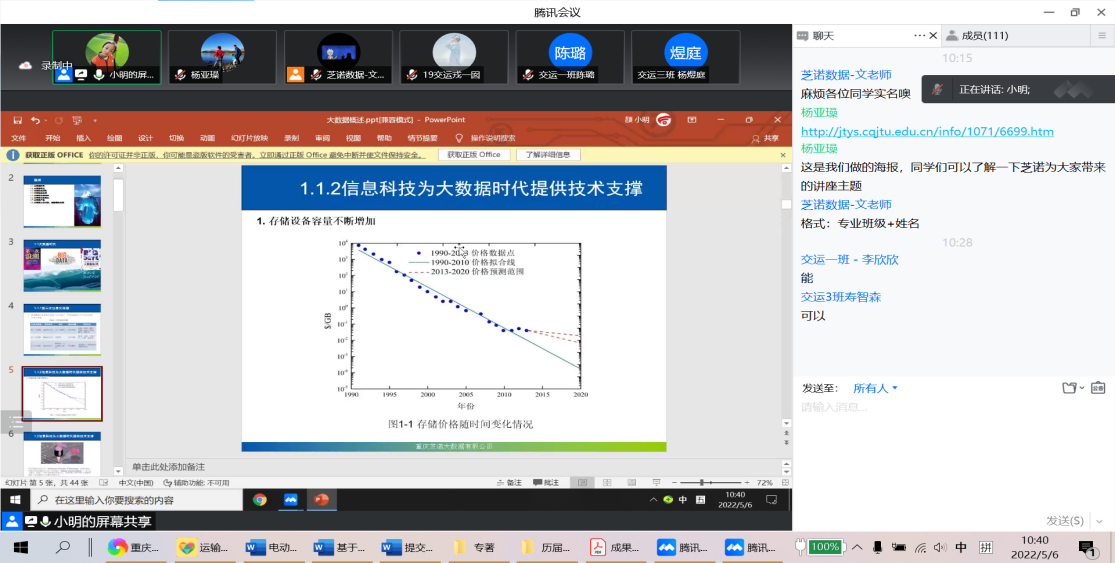The height and width of the screenshot is (563, 1115).
Task: Toggle 备注 notes button in status bar
Action: coord(510,483)
